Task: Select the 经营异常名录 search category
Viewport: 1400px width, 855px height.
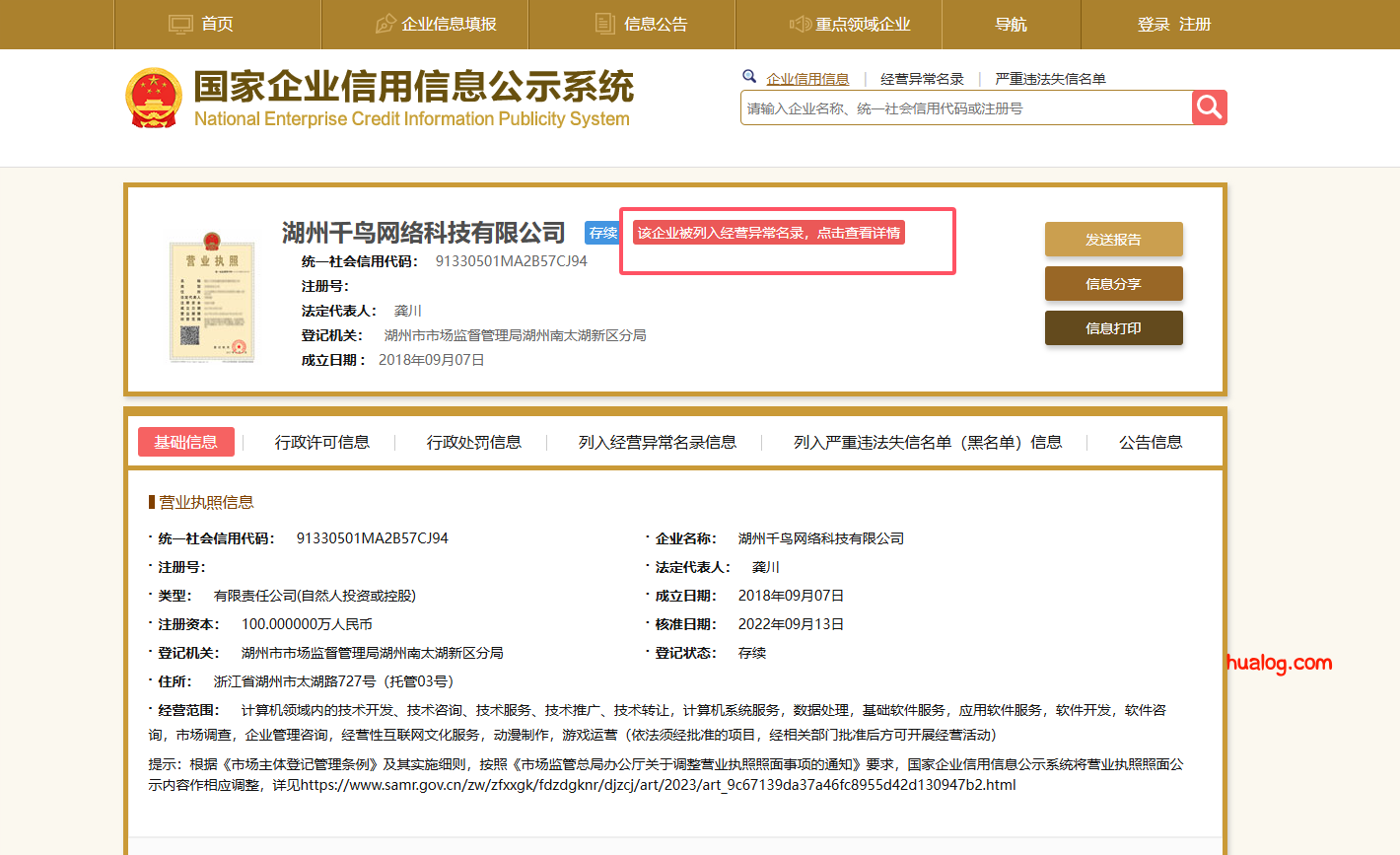Action: [922, 79]
